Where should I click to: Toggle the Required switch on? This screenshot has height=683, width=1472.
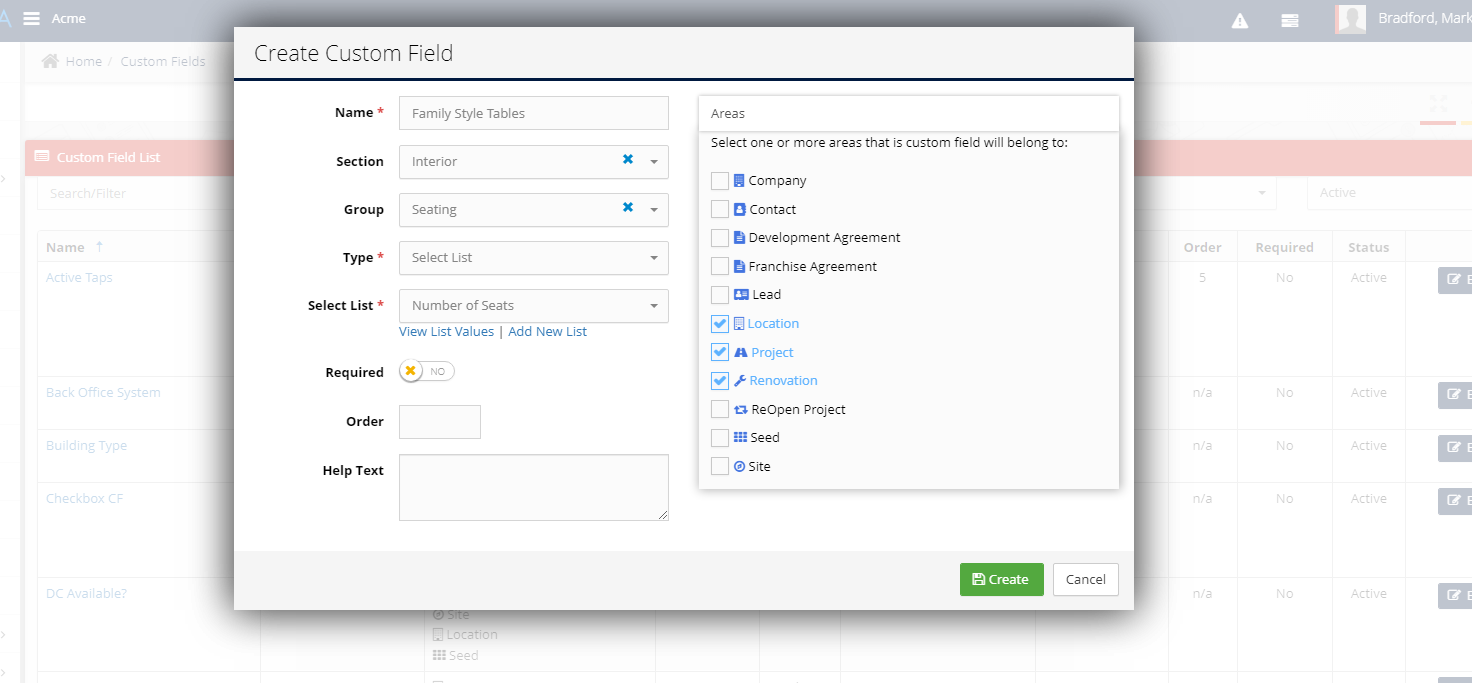pos(427,371)
